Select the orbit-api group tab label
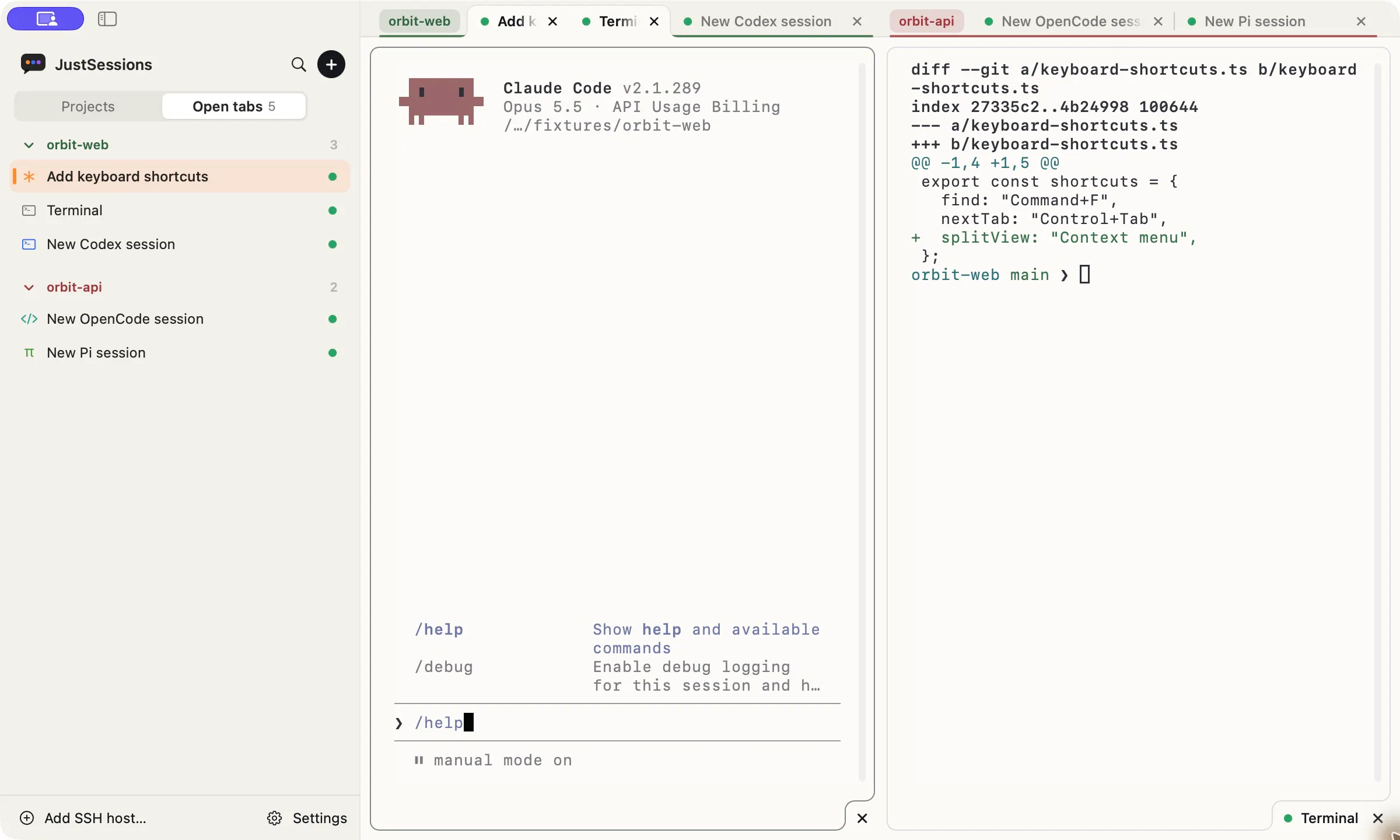The image size is (1400, 840). click(926, 22)
